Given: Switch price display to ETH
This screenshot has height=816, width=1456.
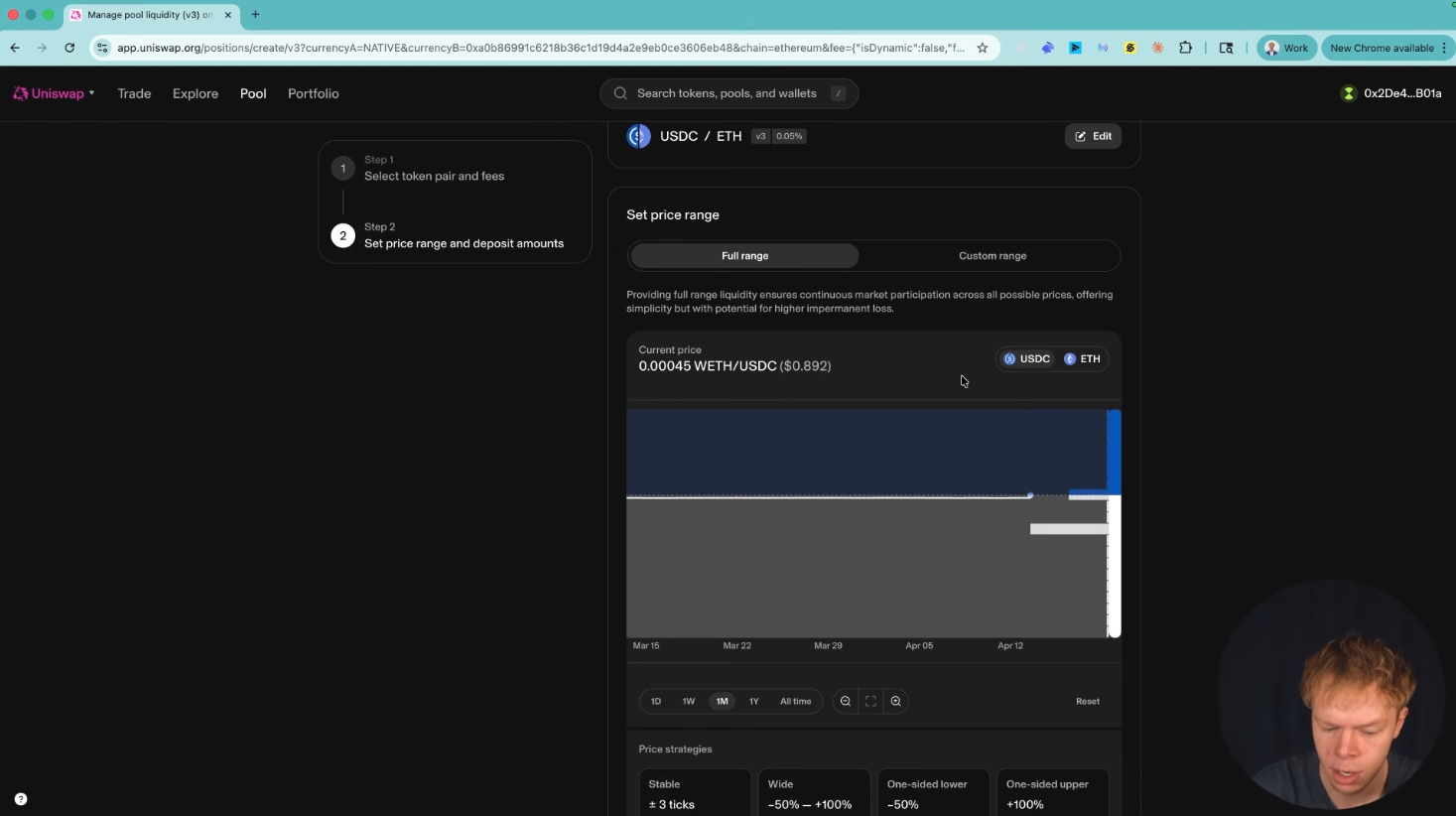Looking at the screenshot, I should (x=1082, y=359).
